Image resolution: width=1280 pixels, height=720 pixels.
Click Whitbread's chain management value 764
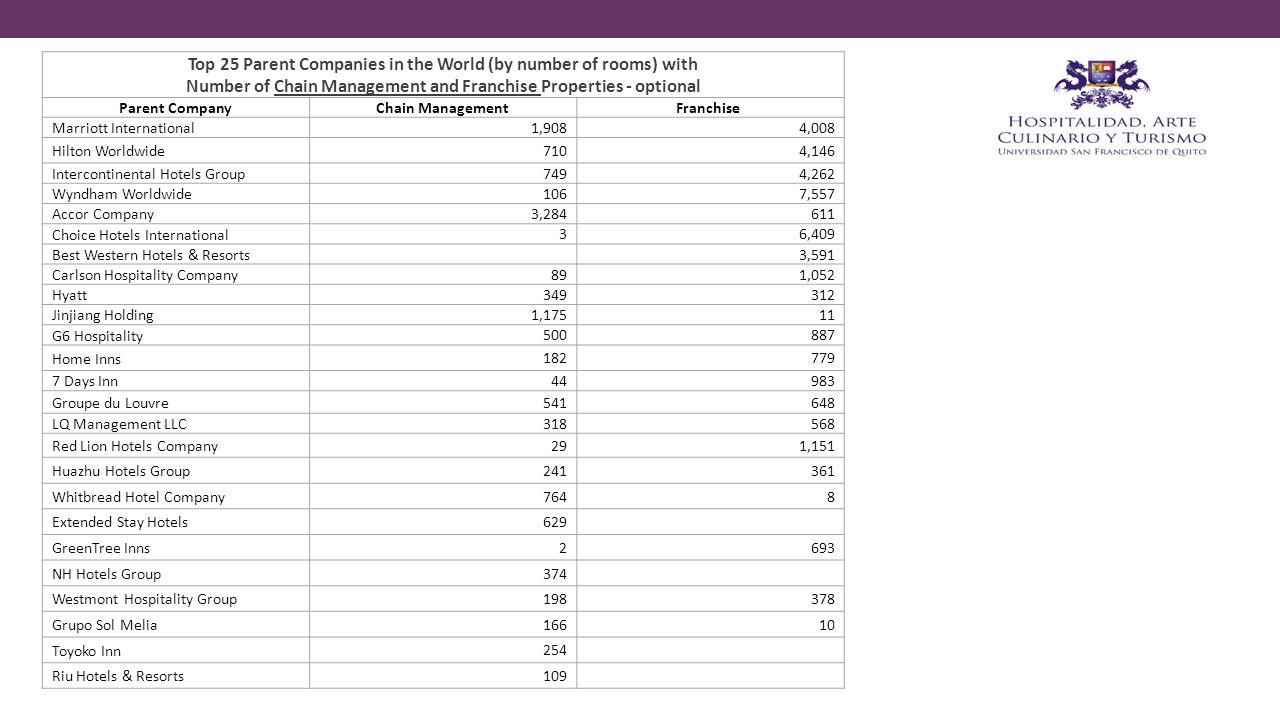point(555,497)
